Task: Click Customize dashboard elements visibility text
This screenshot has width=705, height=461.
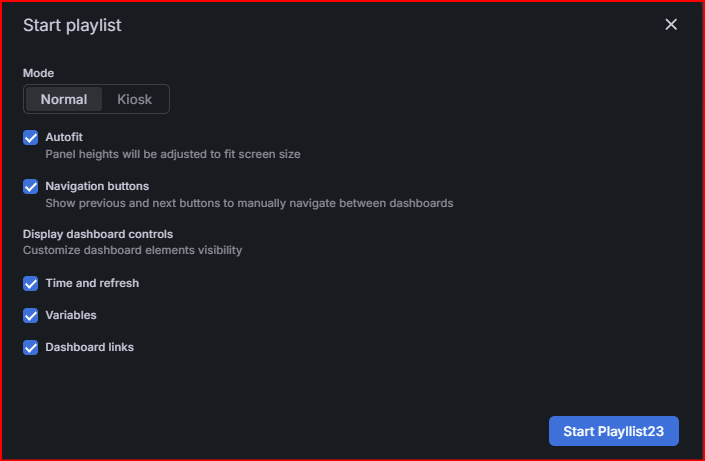Action: [x=132, y=250]
